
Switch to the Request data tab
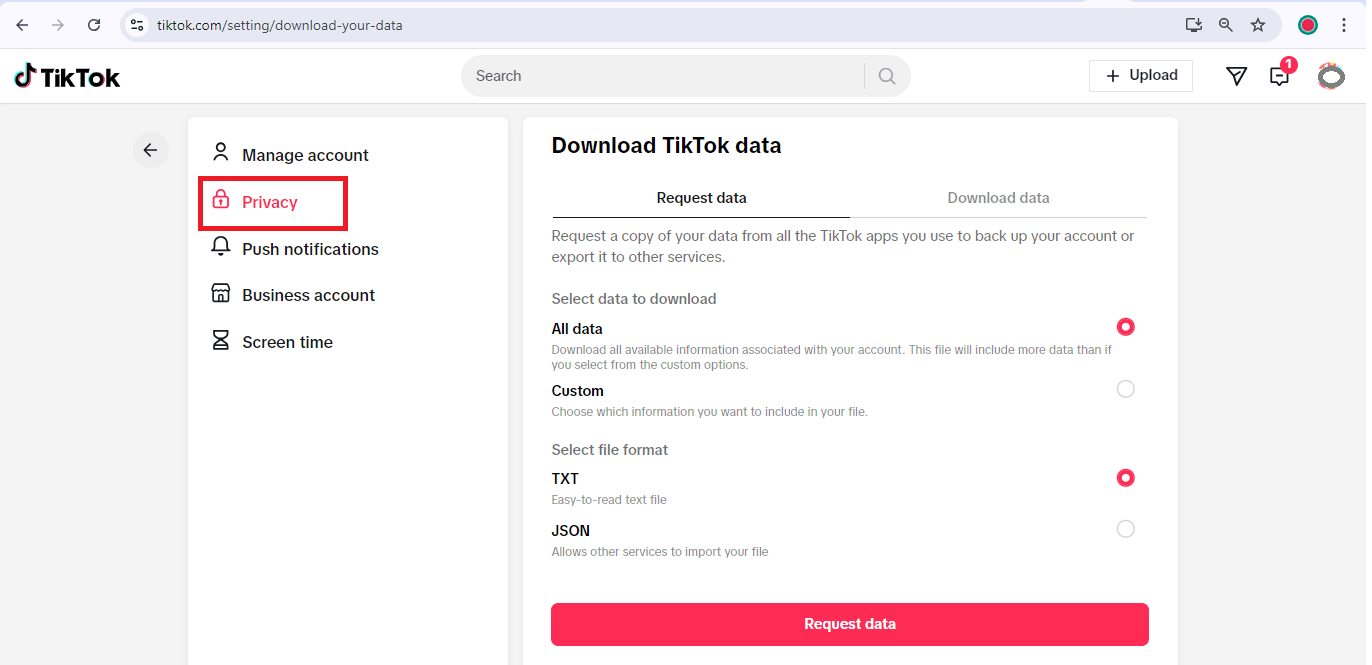(701, 198)
